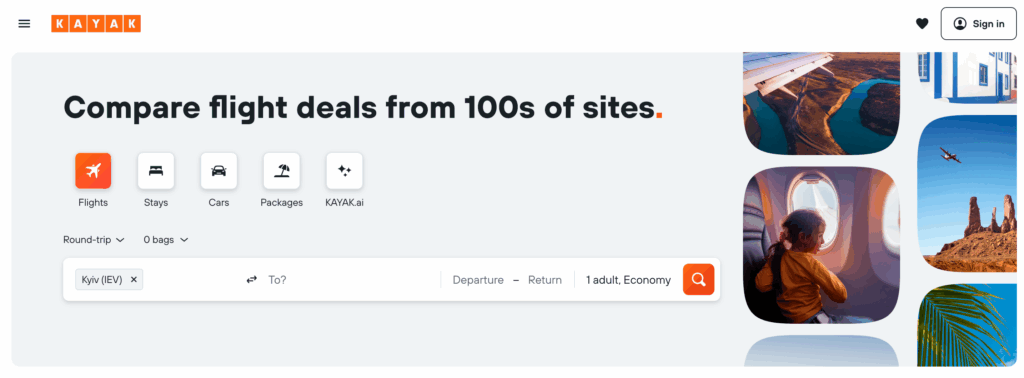The image size is (1024, 378).
Task: Select the Cars icon
Action: click(219, 171)
